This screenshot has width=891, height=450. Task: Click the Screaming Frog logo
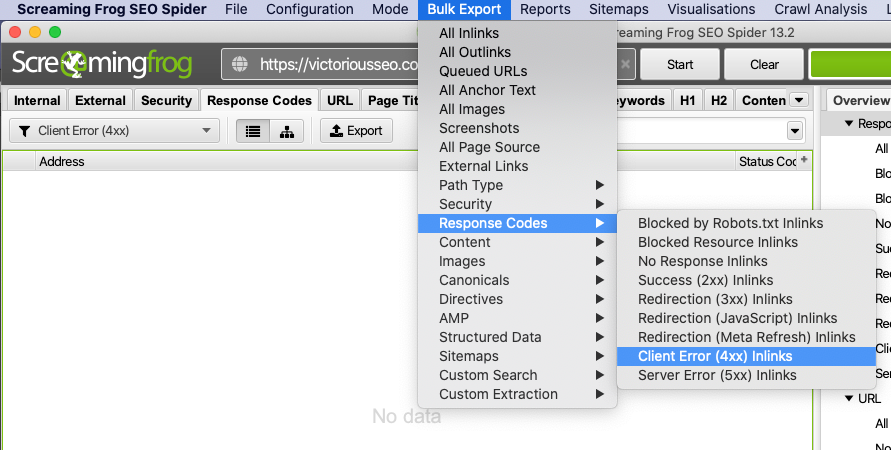click(108, 65)
